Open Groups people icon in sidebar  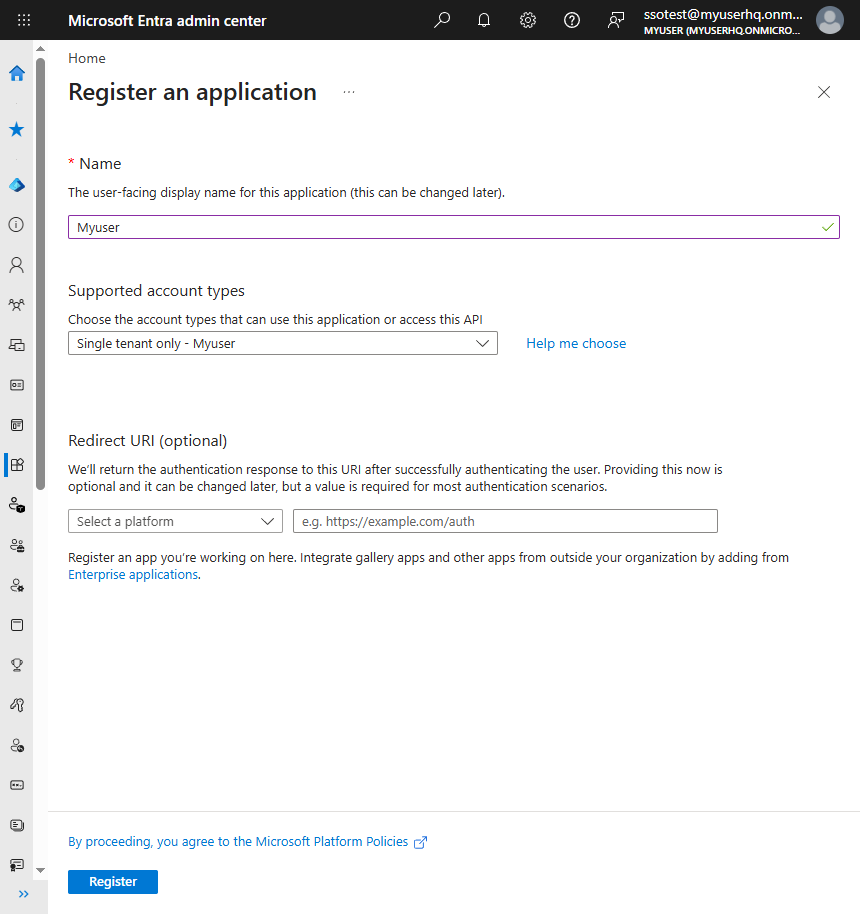pyautogui.click(x=17, y=305)
